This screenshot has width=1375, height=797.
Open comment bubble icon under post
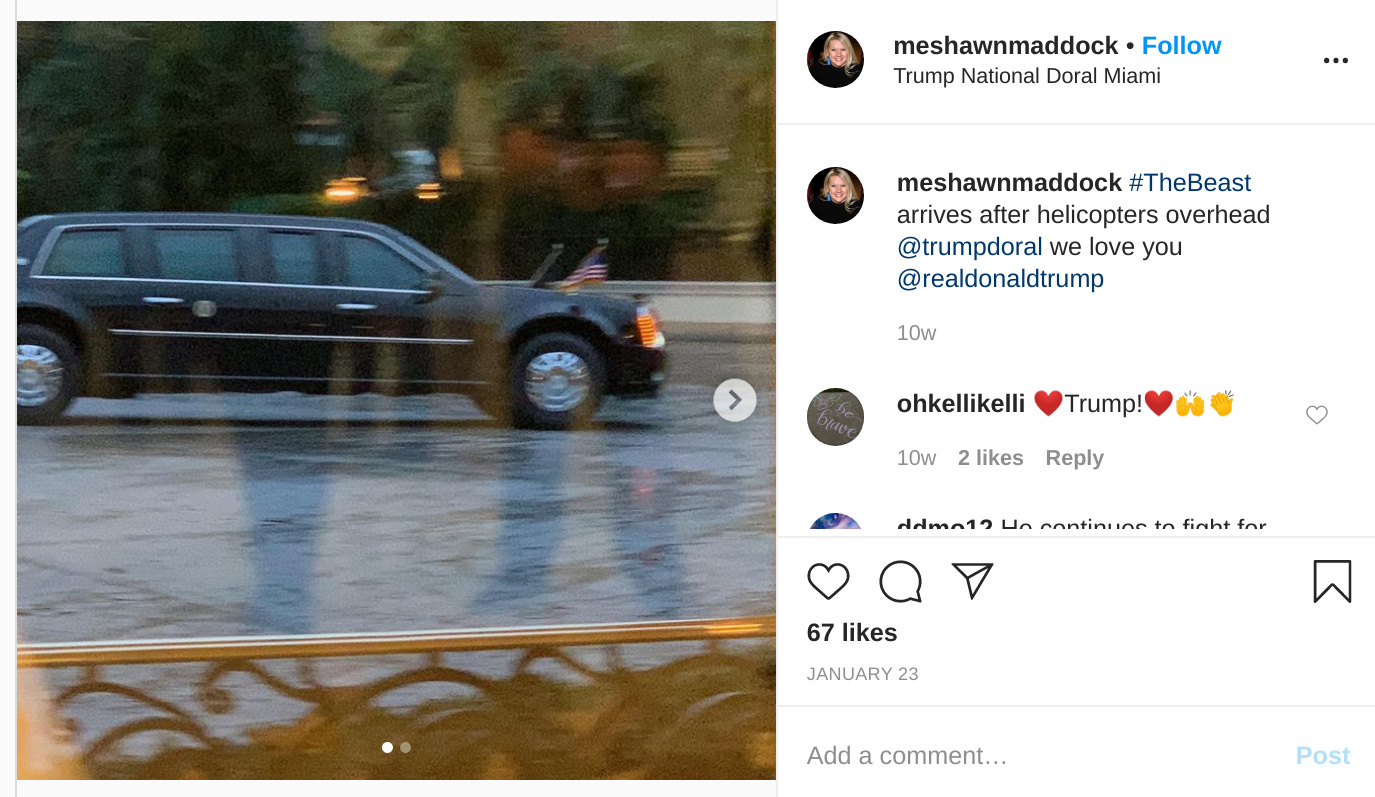(x=900, y=581)
